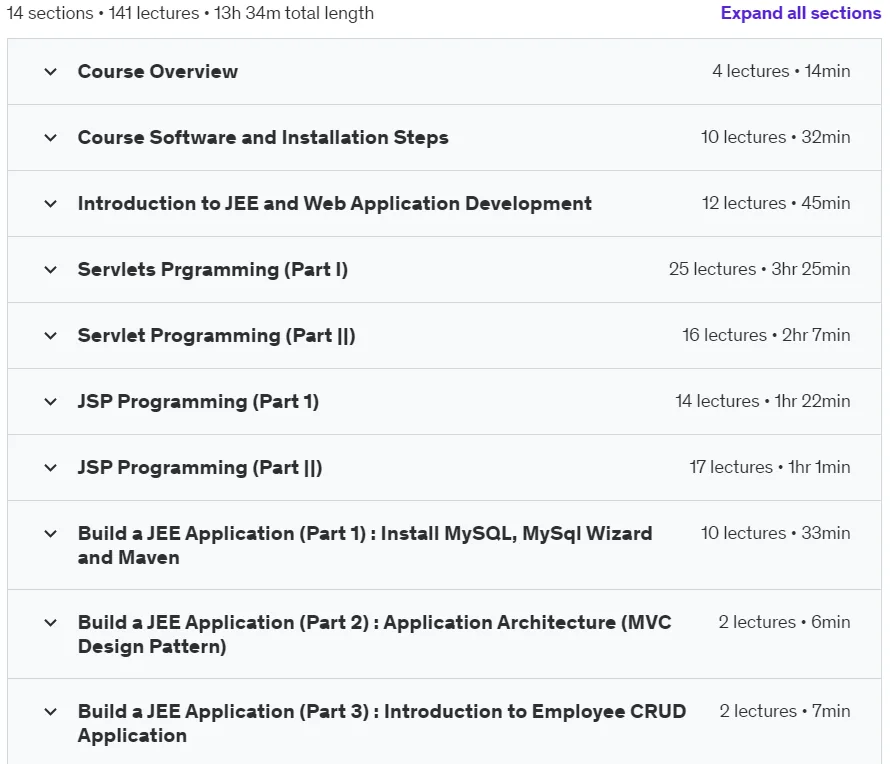Expand Build a JEE Application Part 3 chevron

[x=51, y=712]
